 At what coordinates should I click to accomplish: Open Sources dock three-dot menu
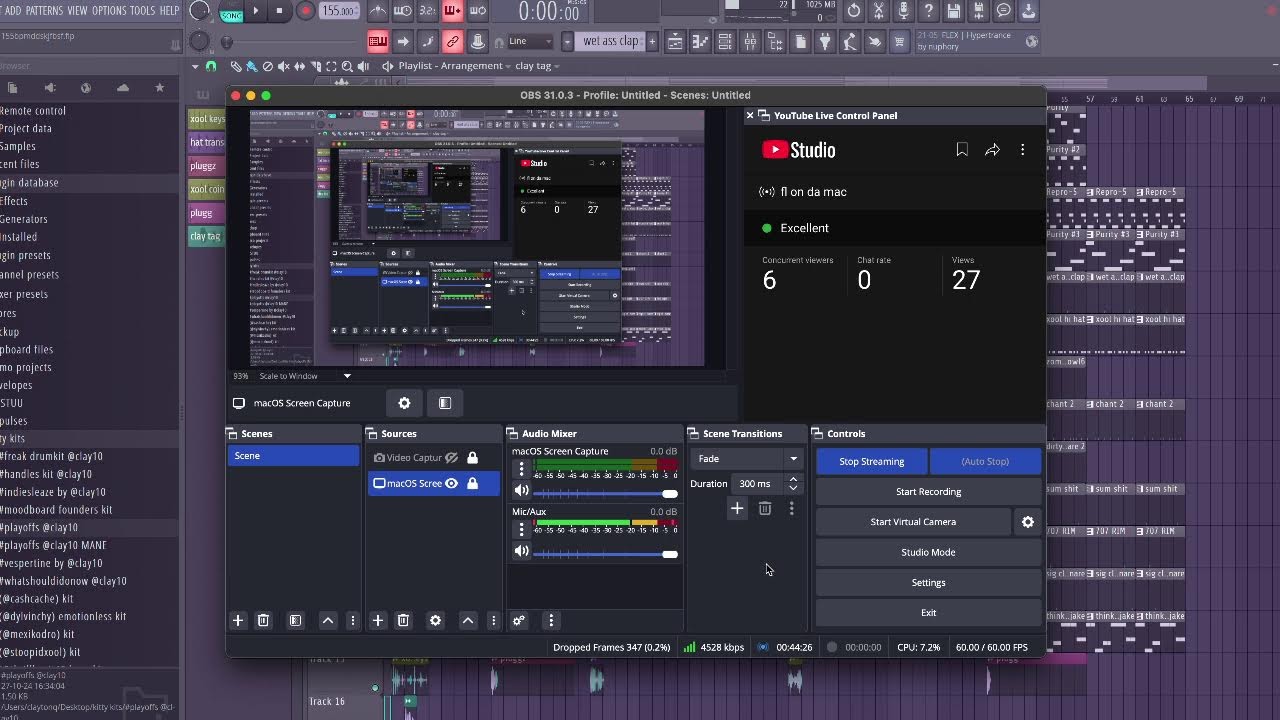pyautogui.click(x=493, y=620)
